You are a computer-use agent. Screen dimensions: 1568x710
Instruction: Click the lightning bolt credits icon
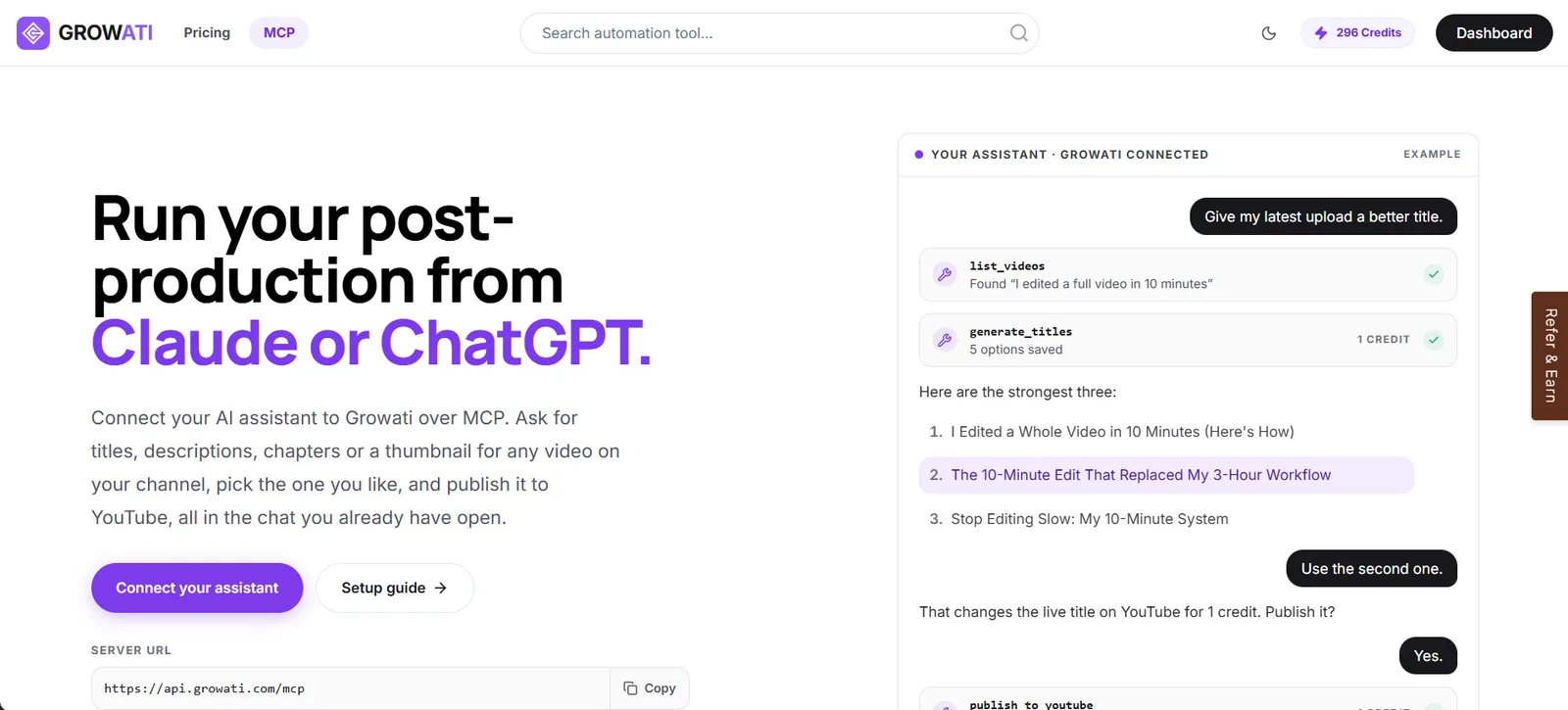click(1321, 33)
